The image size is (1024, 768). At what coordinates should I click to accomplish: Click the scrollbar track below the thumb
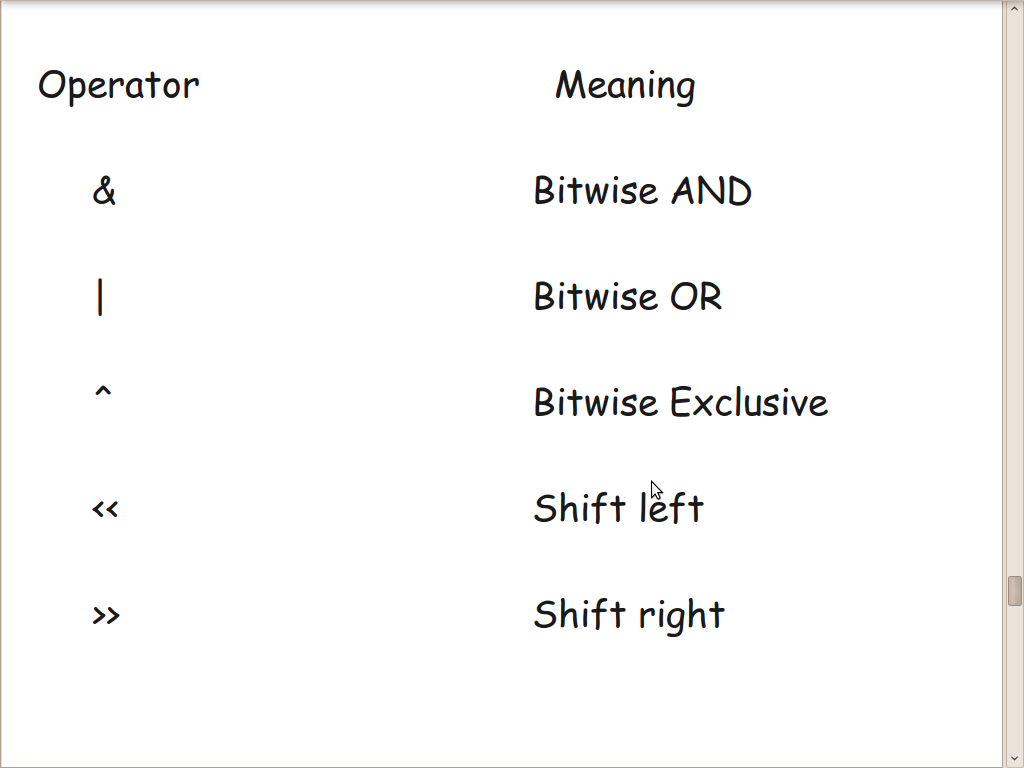coord(1014,679)
